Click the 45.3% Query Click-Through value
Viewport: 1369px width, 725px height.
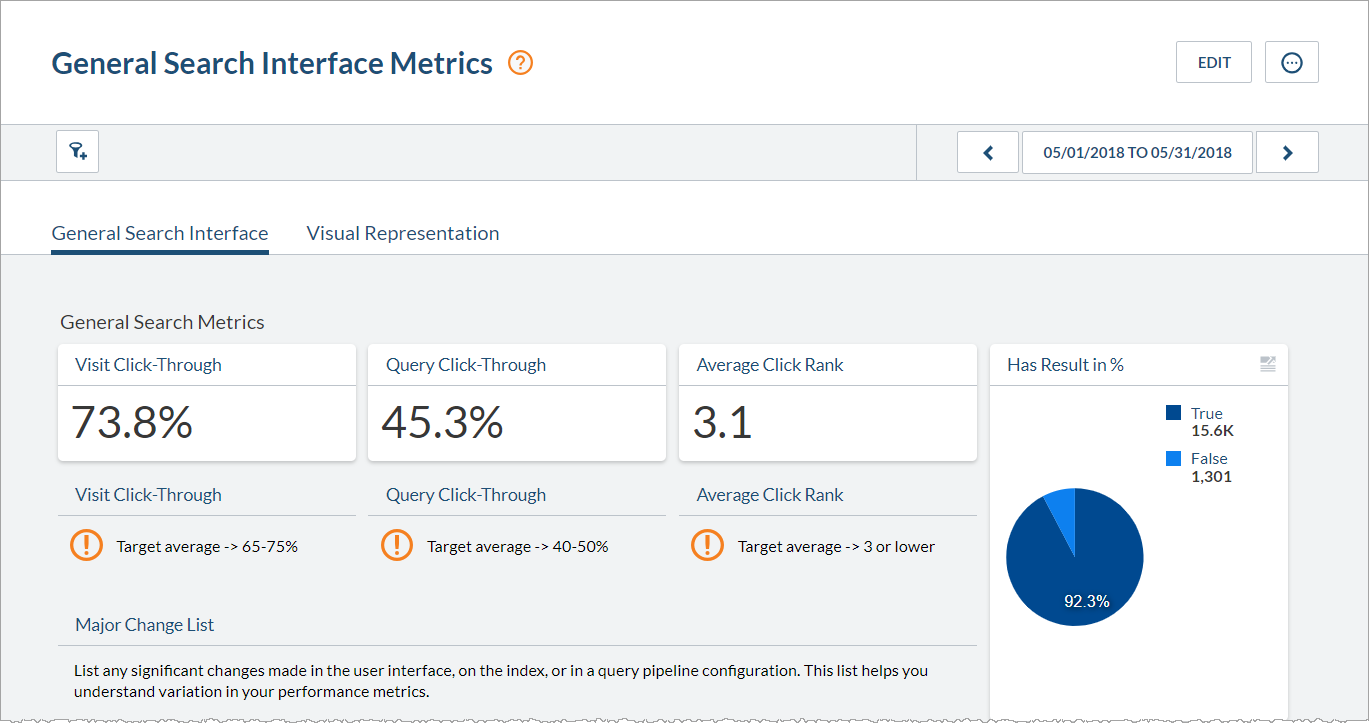pos(442,423)
